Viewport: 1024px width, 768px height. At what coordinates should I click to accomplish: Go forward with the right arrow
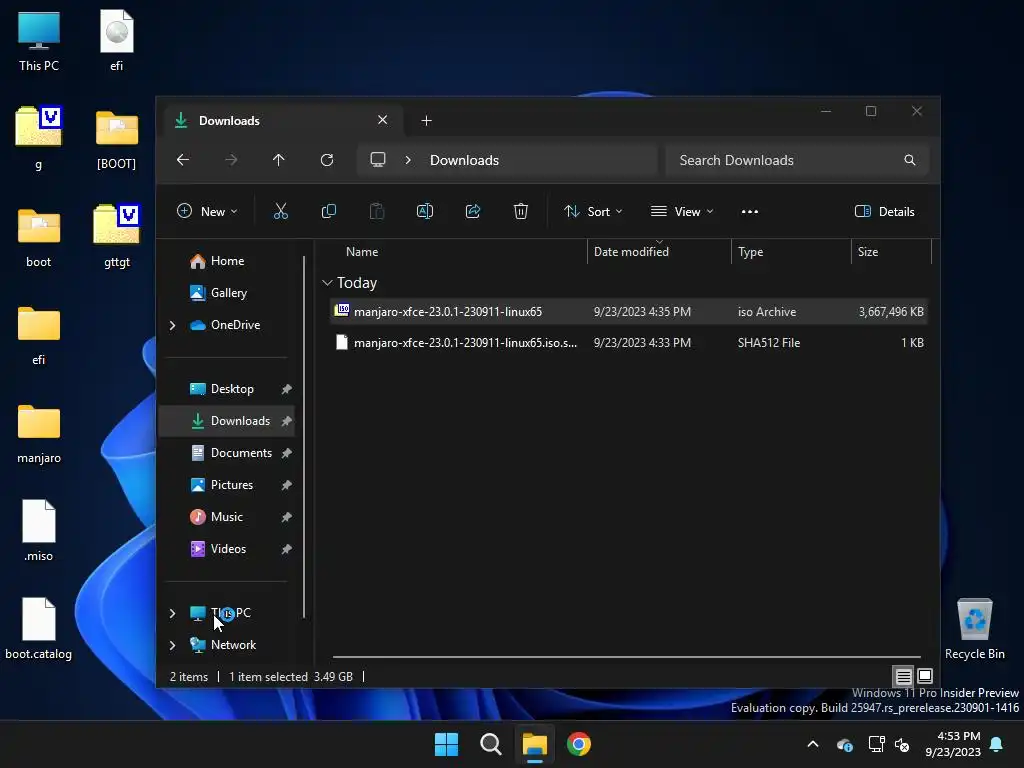231,160
